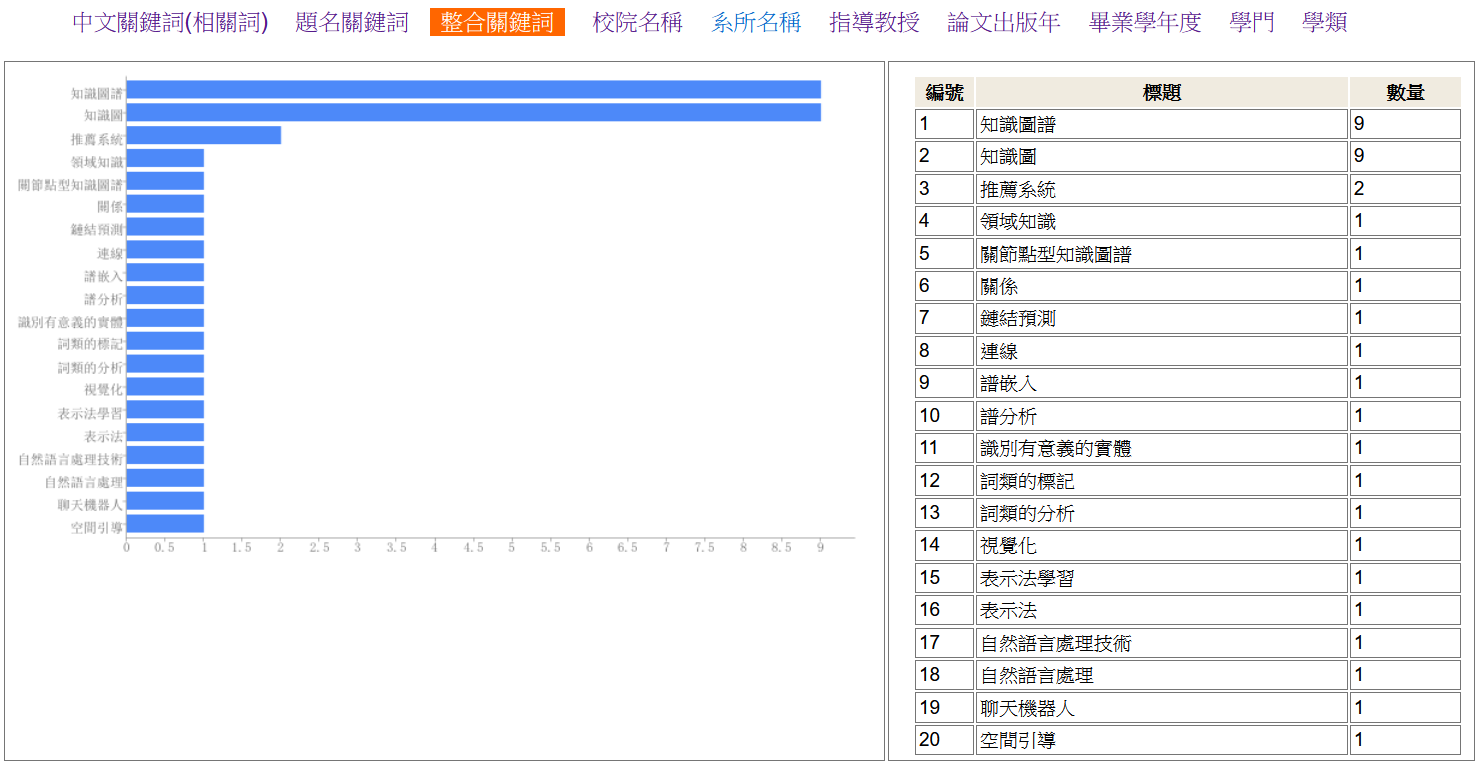Select table cell 表示法 in row 16
The width and height of the screenshot is (1478, 766).
click(1162, 610)
